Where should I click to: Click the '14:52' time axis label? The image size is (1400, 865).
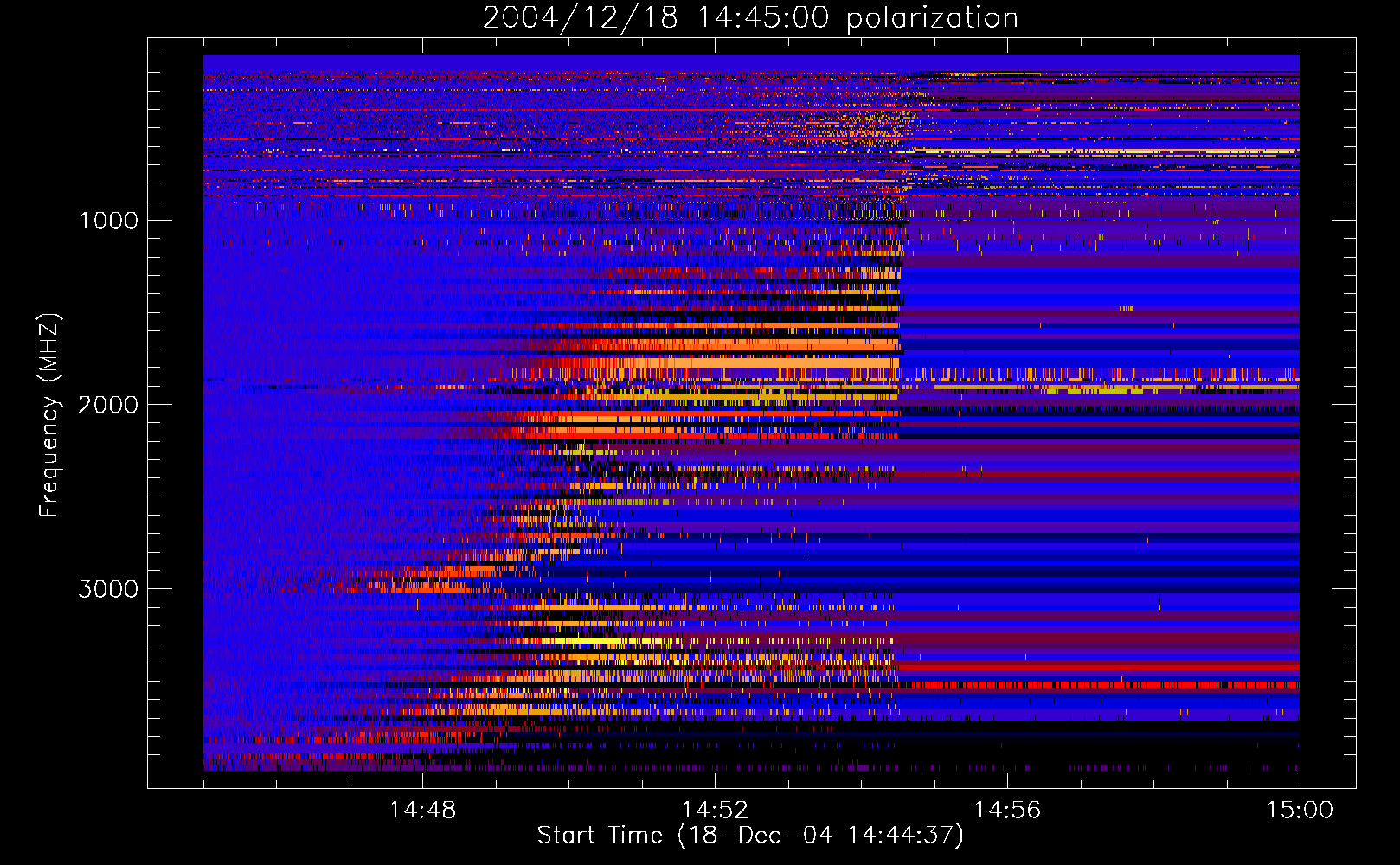(715, 811)
